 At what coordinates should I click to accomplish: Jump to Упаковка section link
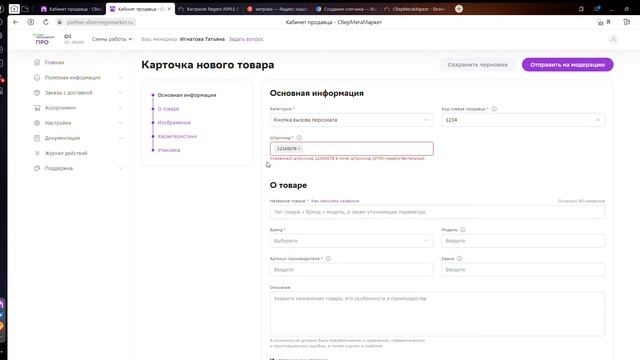(169, 150)
